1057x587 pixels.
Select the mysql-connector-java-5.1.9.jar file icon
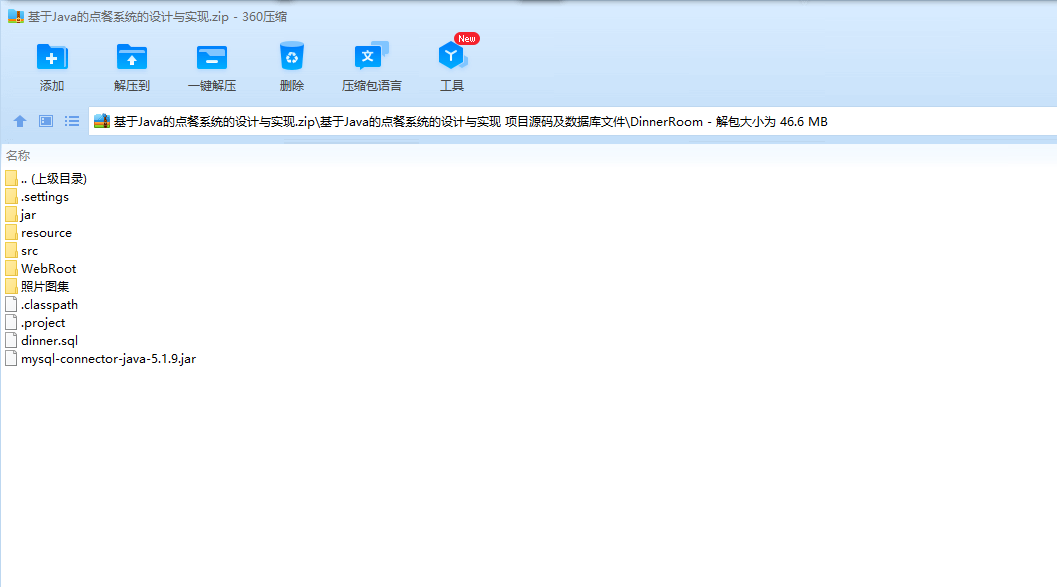tap(11, 359)
